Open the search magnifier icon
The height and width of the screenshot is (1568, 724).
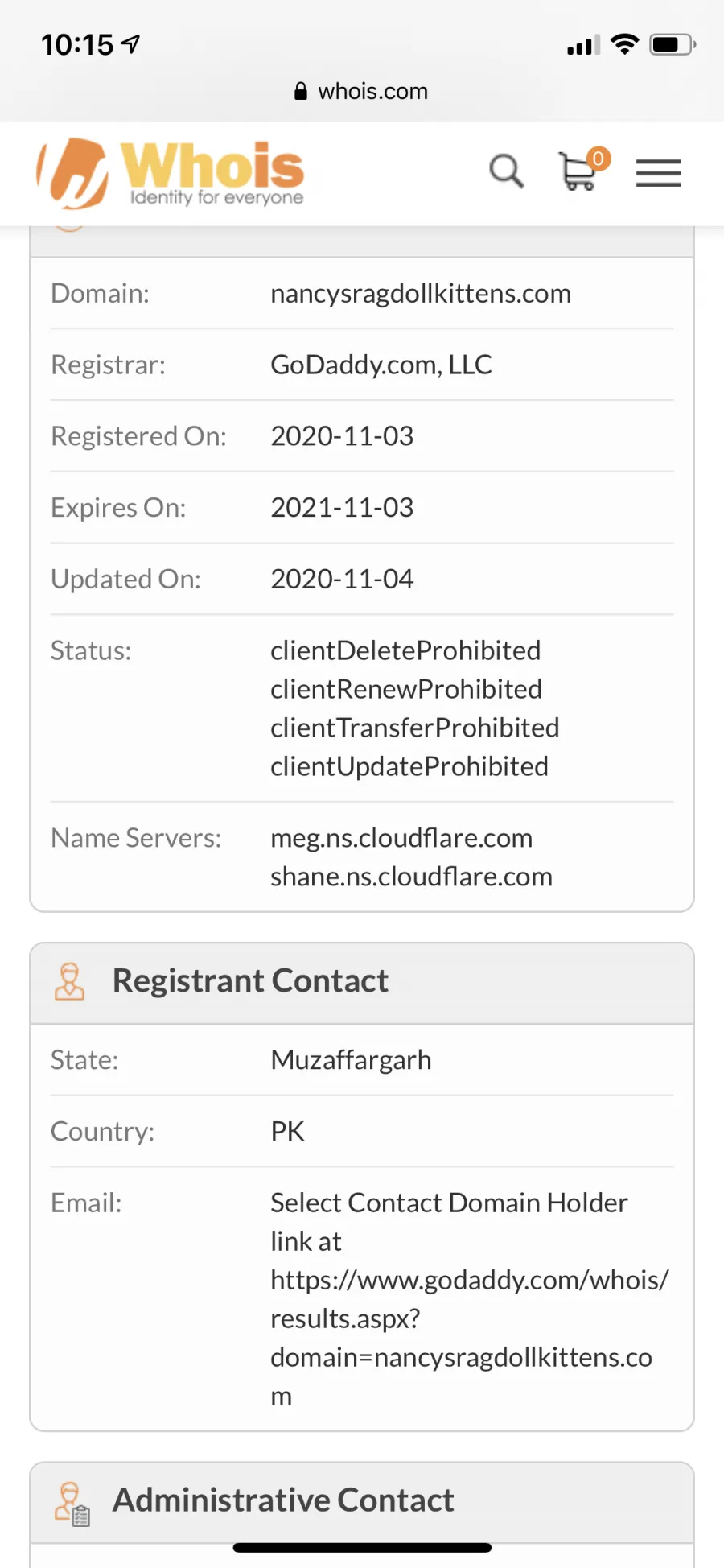(507, 171)
